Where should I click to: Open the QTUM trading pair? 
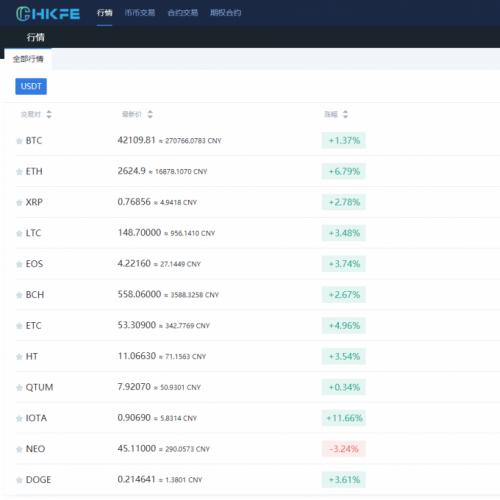(x=39, y=387)
